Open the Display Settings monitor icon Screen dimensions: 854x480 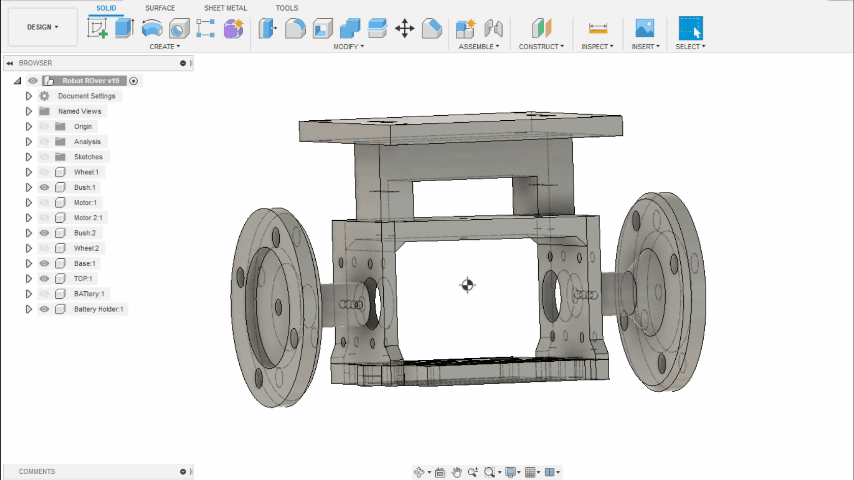point(511,472)
